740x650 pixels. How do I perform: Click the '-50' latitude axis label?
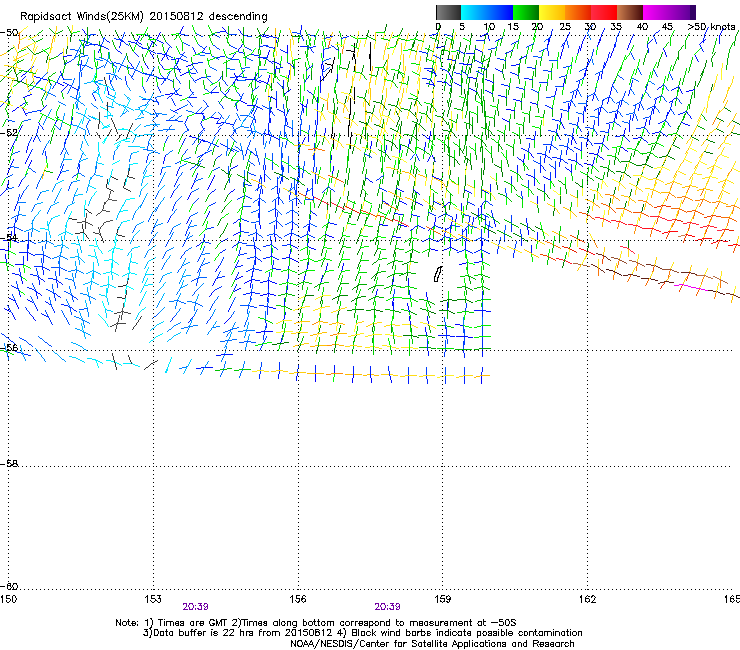click(9, 33)
